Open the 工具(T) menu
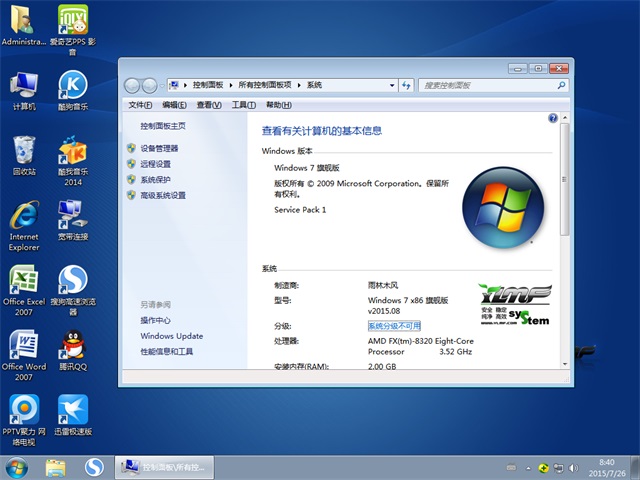The height and width of the screenshot is (480, 640). point(244,105)
